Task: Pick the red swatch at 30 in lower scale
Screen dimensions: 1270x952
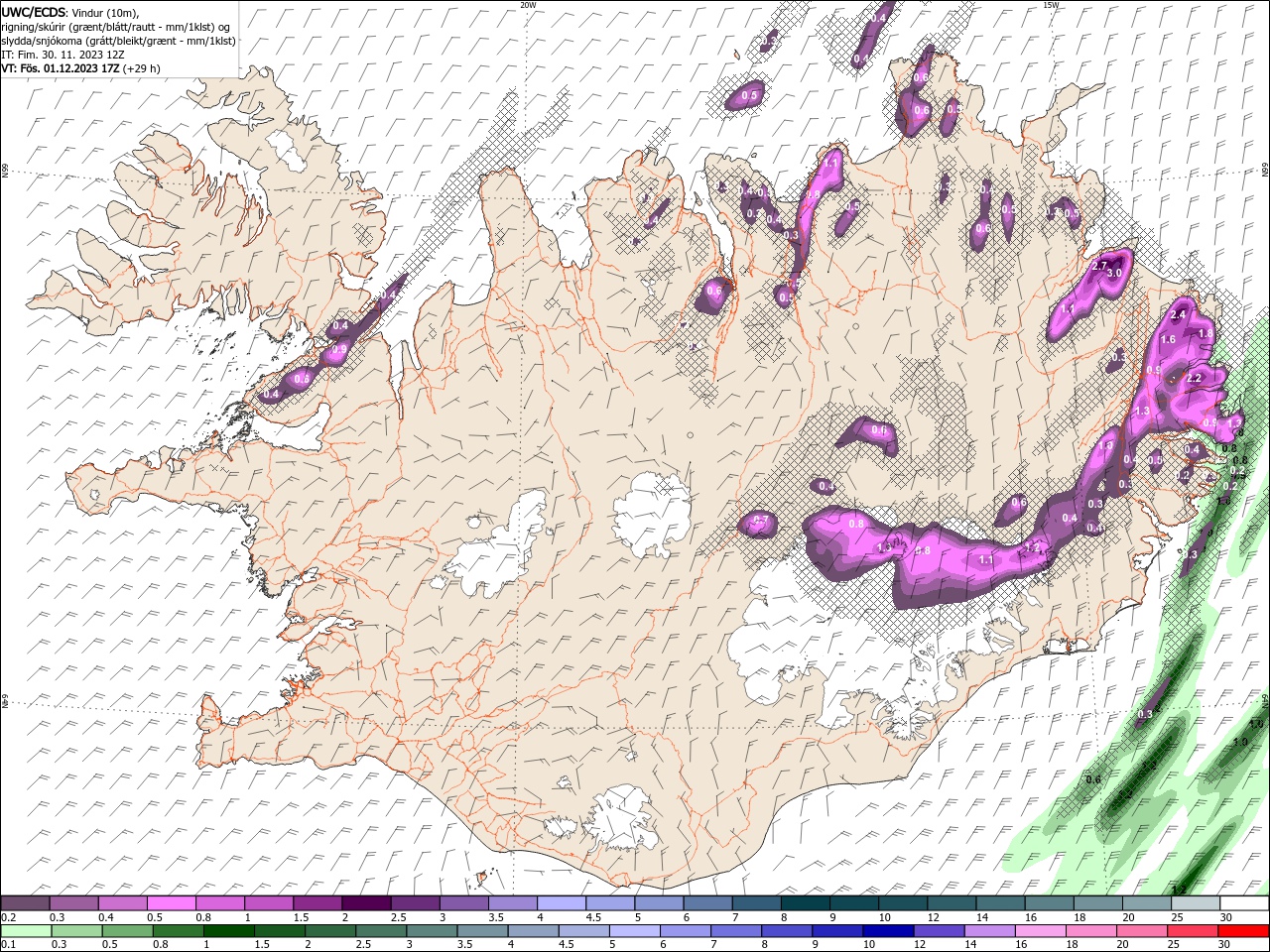Action: [x=1243, y=931]
